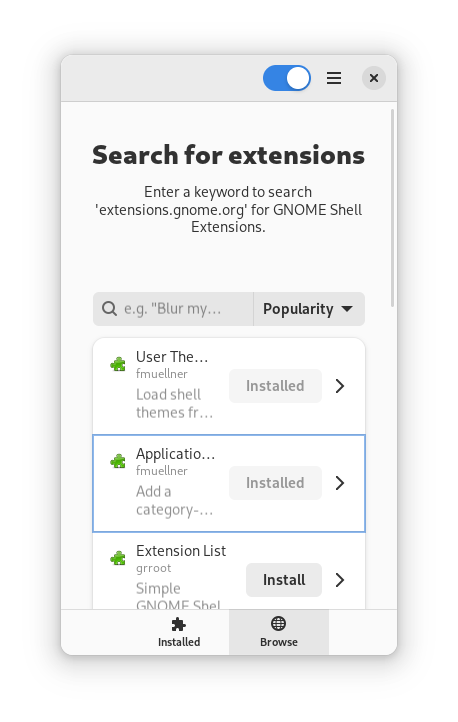
Task: Toggle the global extensions switch off
Action: pyautogui.click(x=287, y=78)
